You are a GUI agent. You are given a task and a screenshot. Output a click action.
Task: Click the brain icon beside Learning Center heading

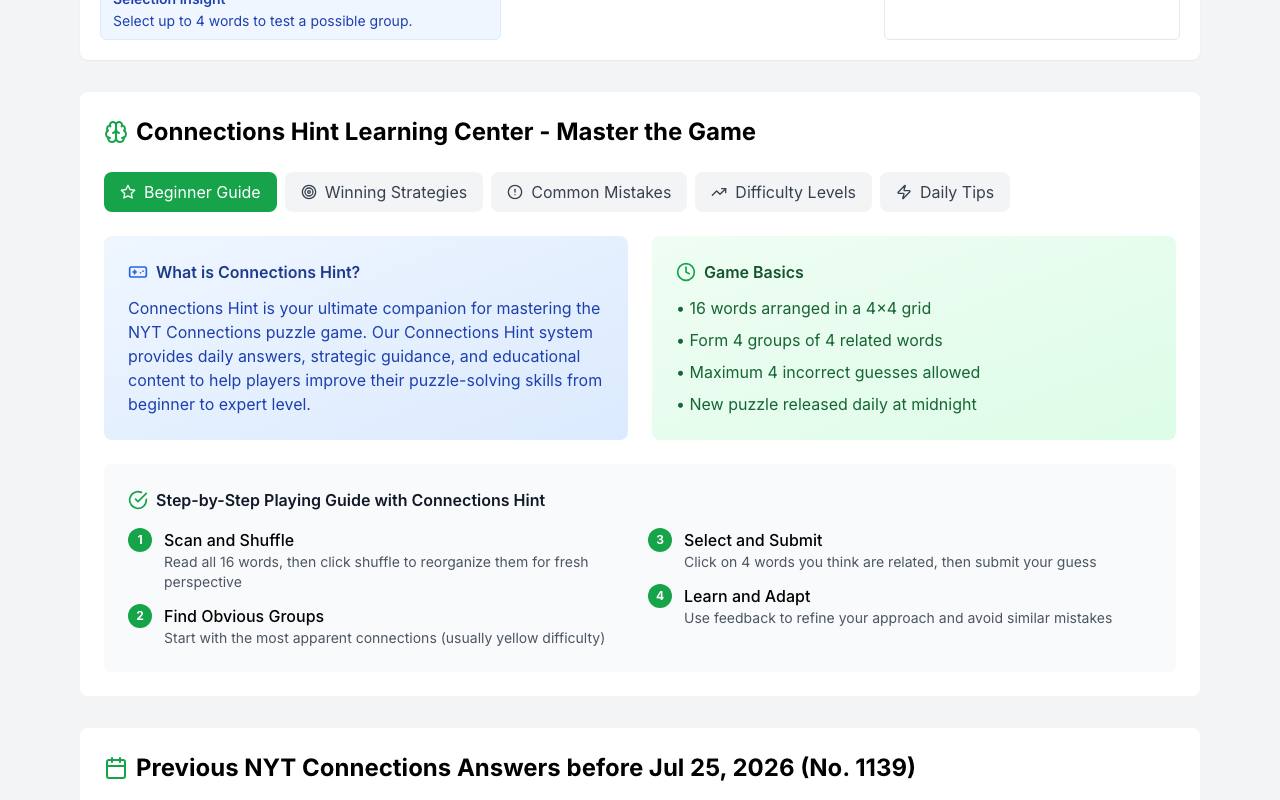point(116,132)
